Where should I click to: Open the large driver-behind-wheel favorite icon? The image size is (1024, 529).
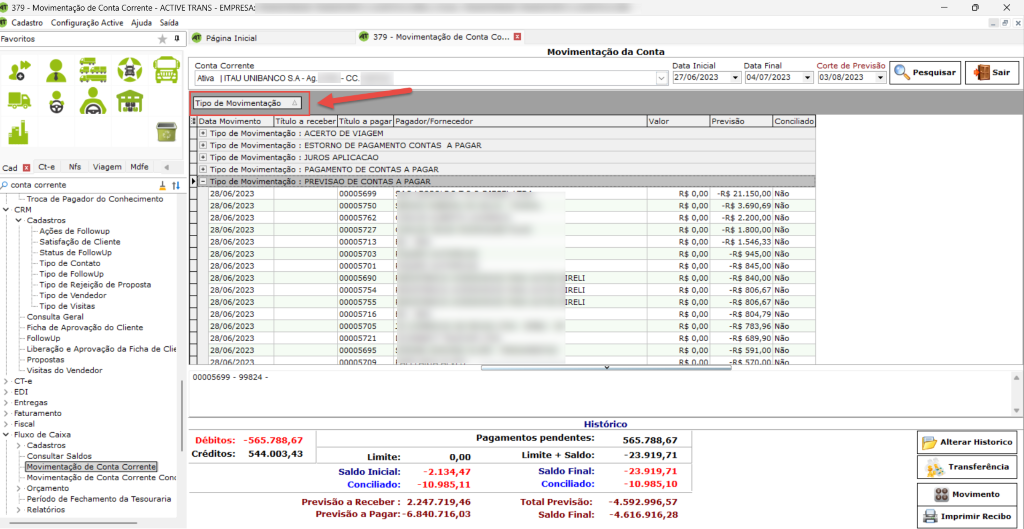pos(93,101)
